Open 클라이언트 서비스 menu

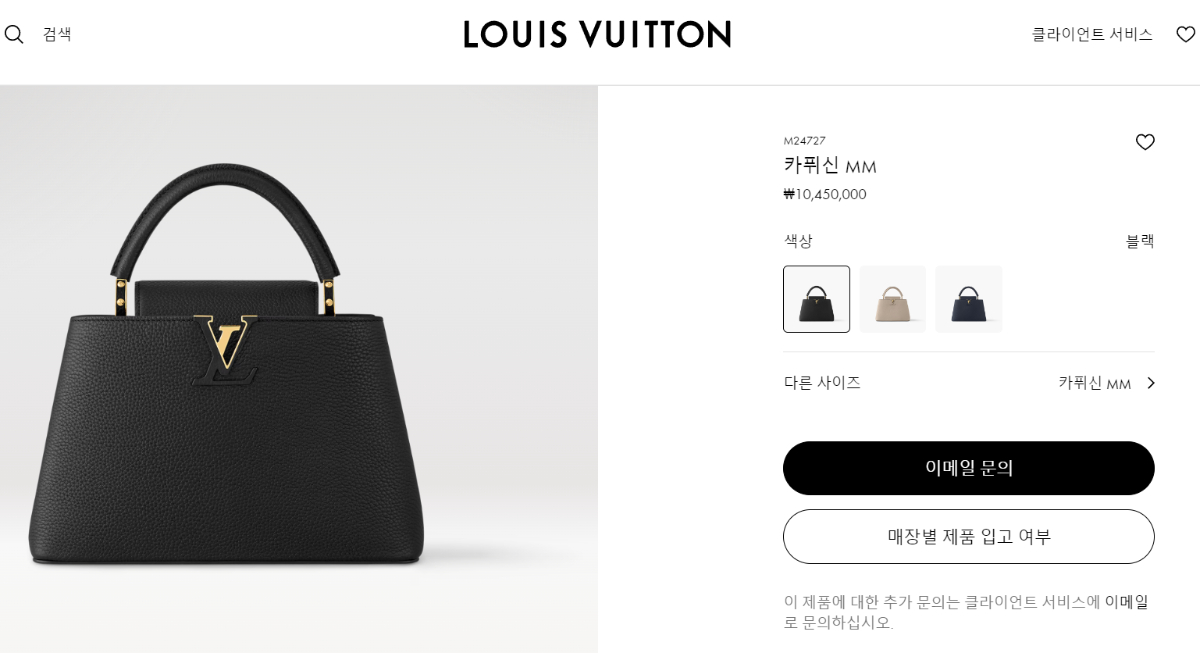[x=1092, y=34]
